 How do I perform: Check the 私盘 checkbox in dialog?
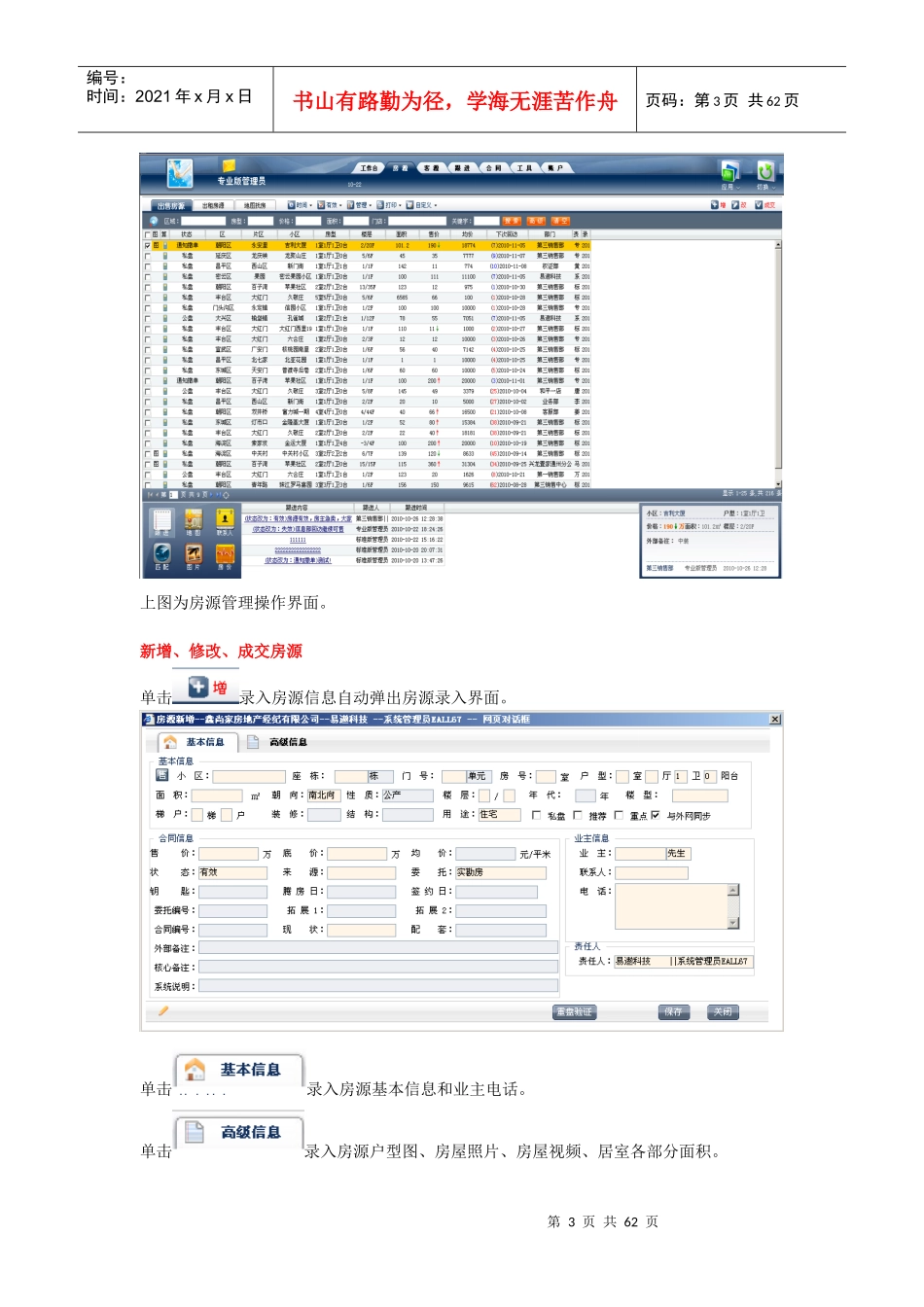(x=536, y=815)
